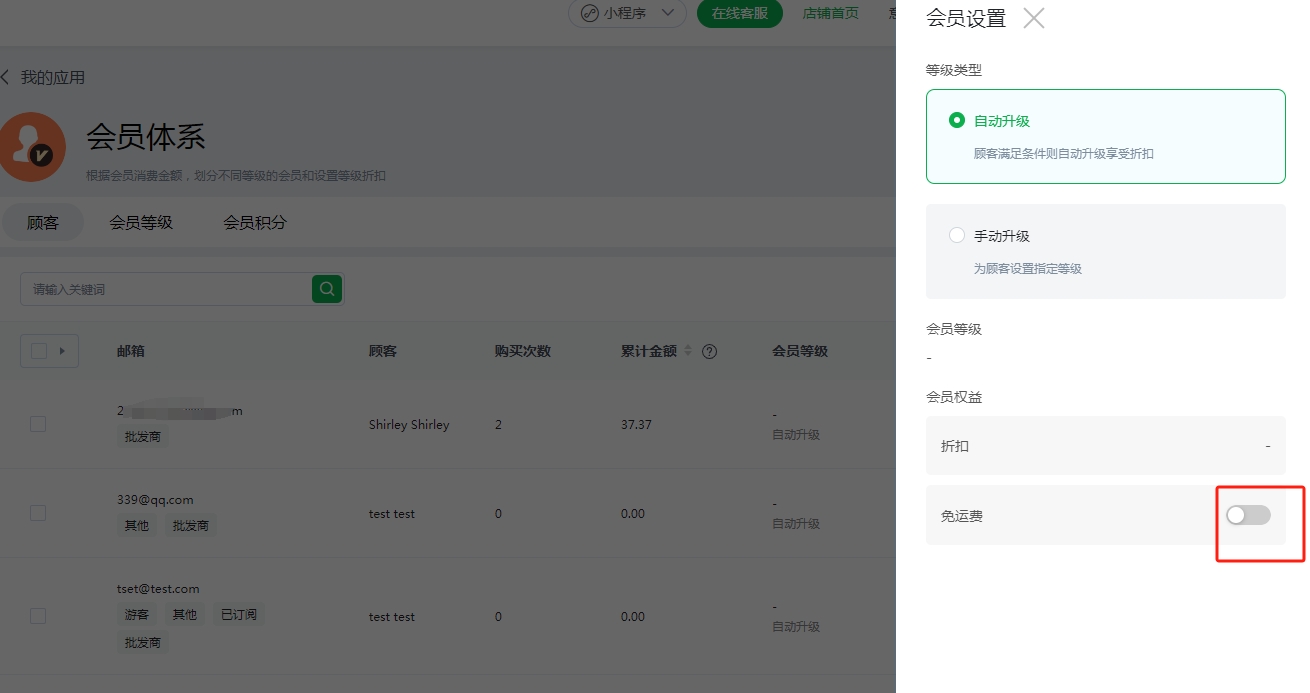Toggle the 免运费 switch on
This screenshot has width=1310, height=693.
pos(1248,515)
